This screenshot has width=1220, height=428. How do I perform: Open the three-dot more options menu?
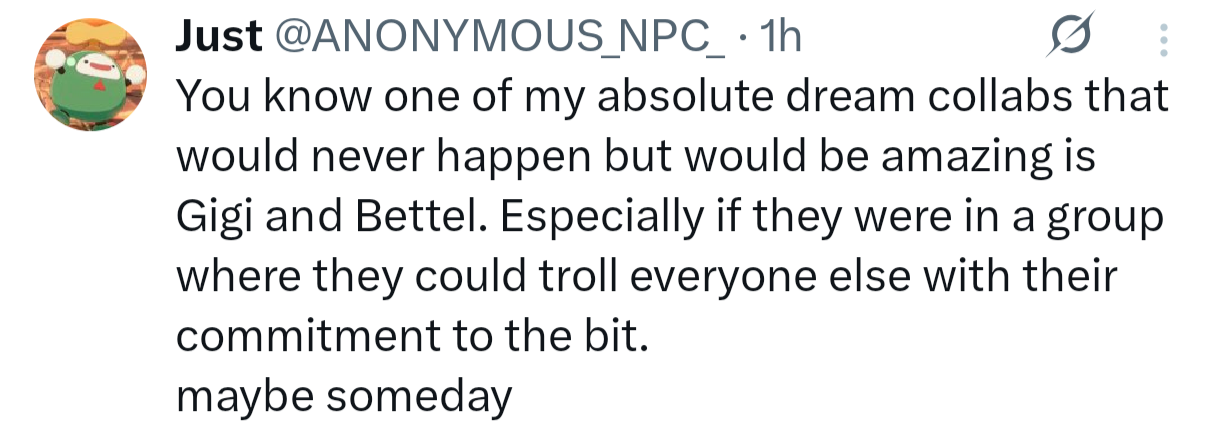click(x=1162, y=41)
